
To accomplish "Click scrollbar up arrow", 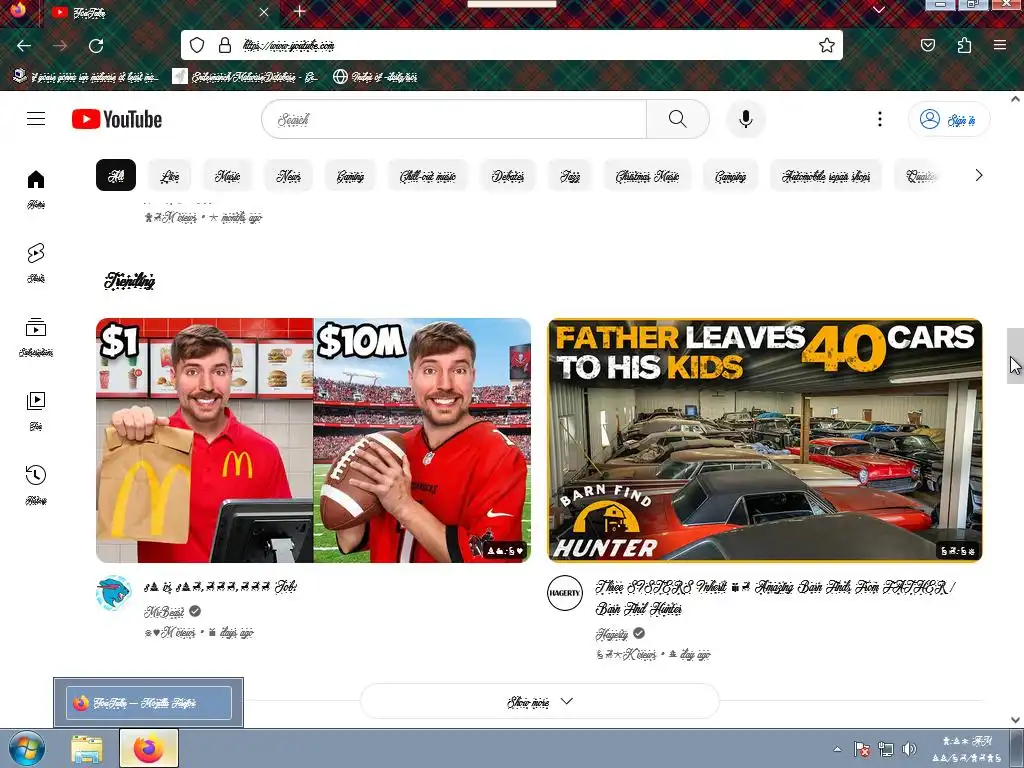I will tap(1016, 99).
